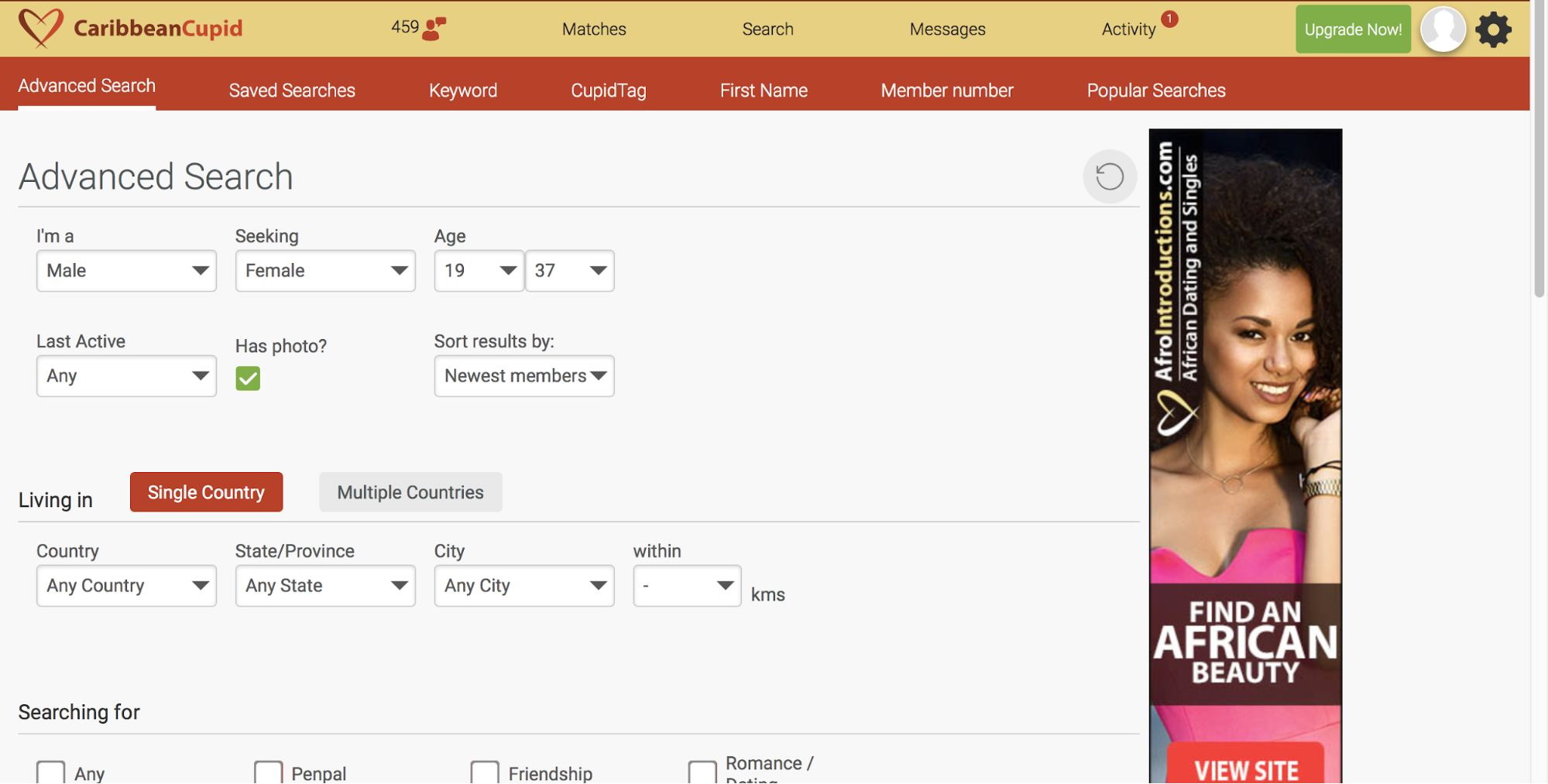Change the minimum age dropdown from 19
The image size is (1548, 784).
tap(479, 271)
